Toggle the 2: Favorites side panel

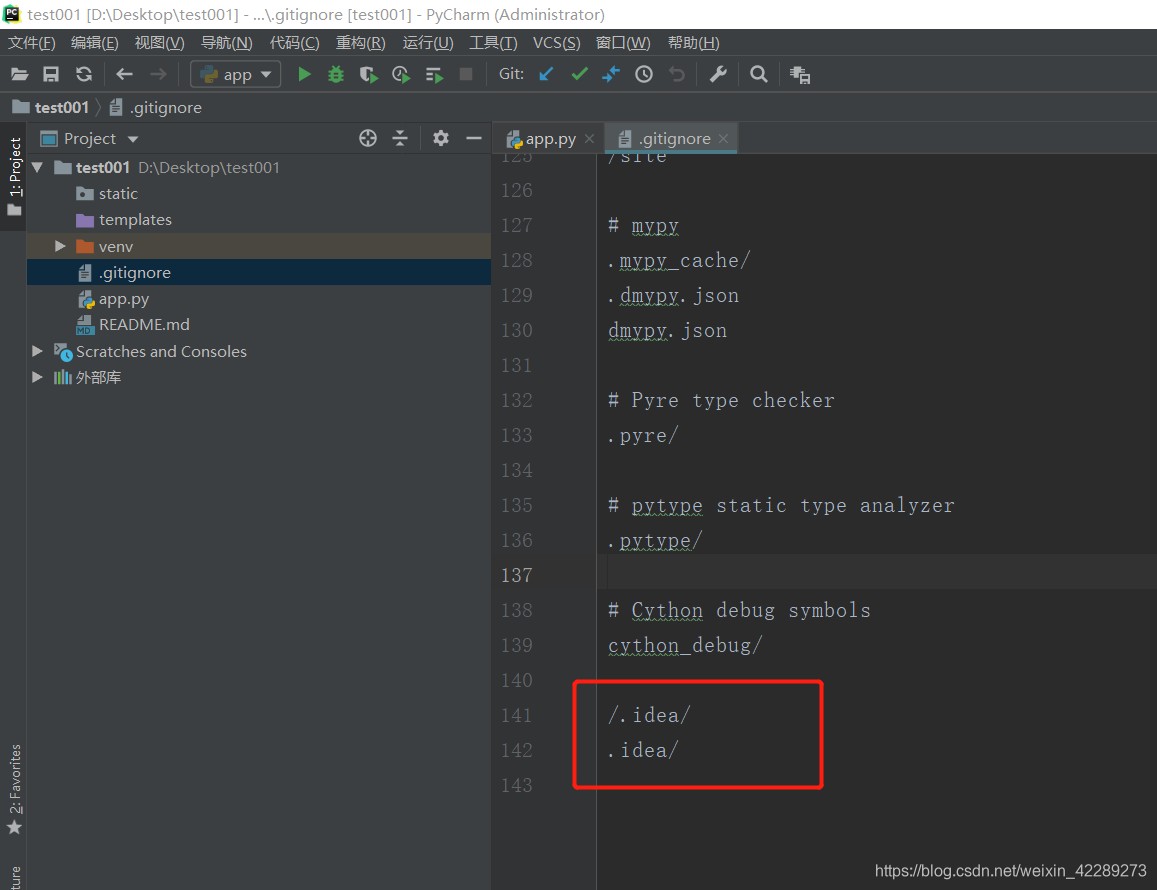point(14,790)
